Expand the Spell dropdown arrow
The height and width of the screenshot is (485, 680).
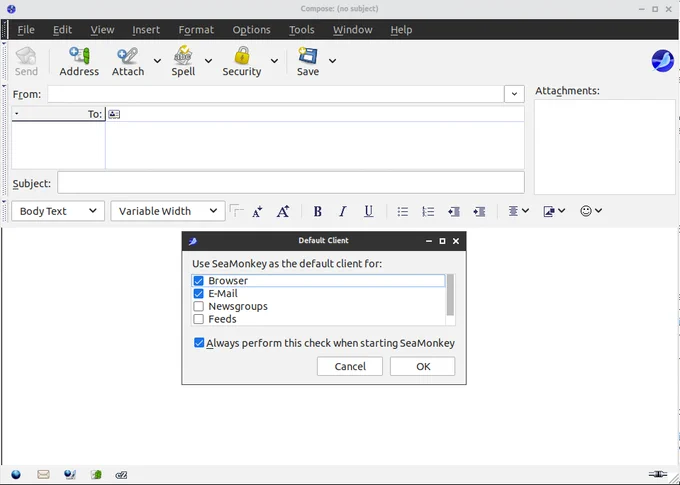pyautogui.click(x=209, y=61)
